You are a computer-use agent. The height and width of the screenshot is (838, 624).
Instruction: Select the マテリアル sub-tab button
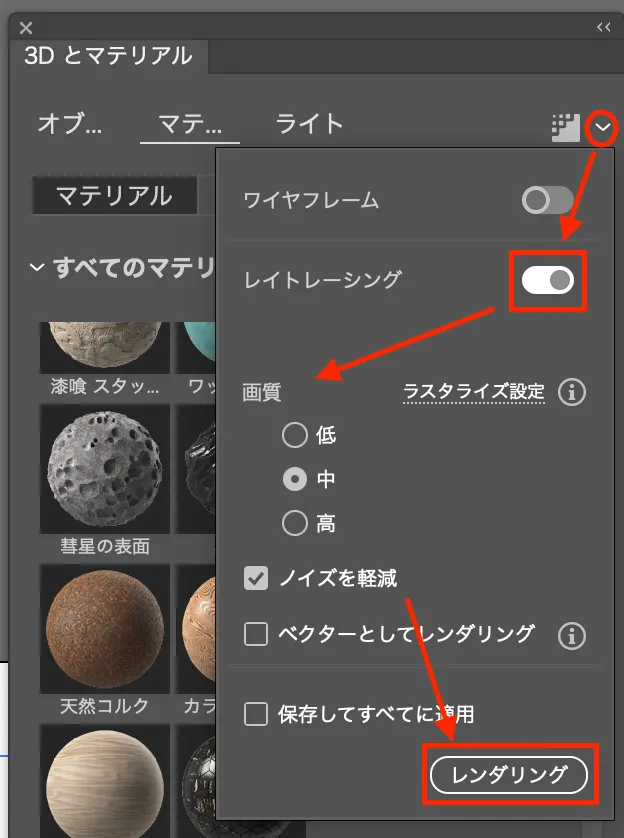tap(114, 196)
